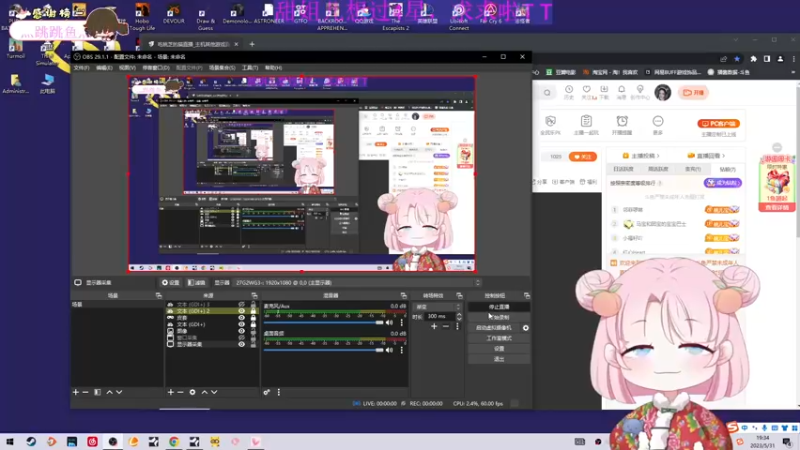
Task: Open OBS 帮助(H) menu
Action: 273,67
